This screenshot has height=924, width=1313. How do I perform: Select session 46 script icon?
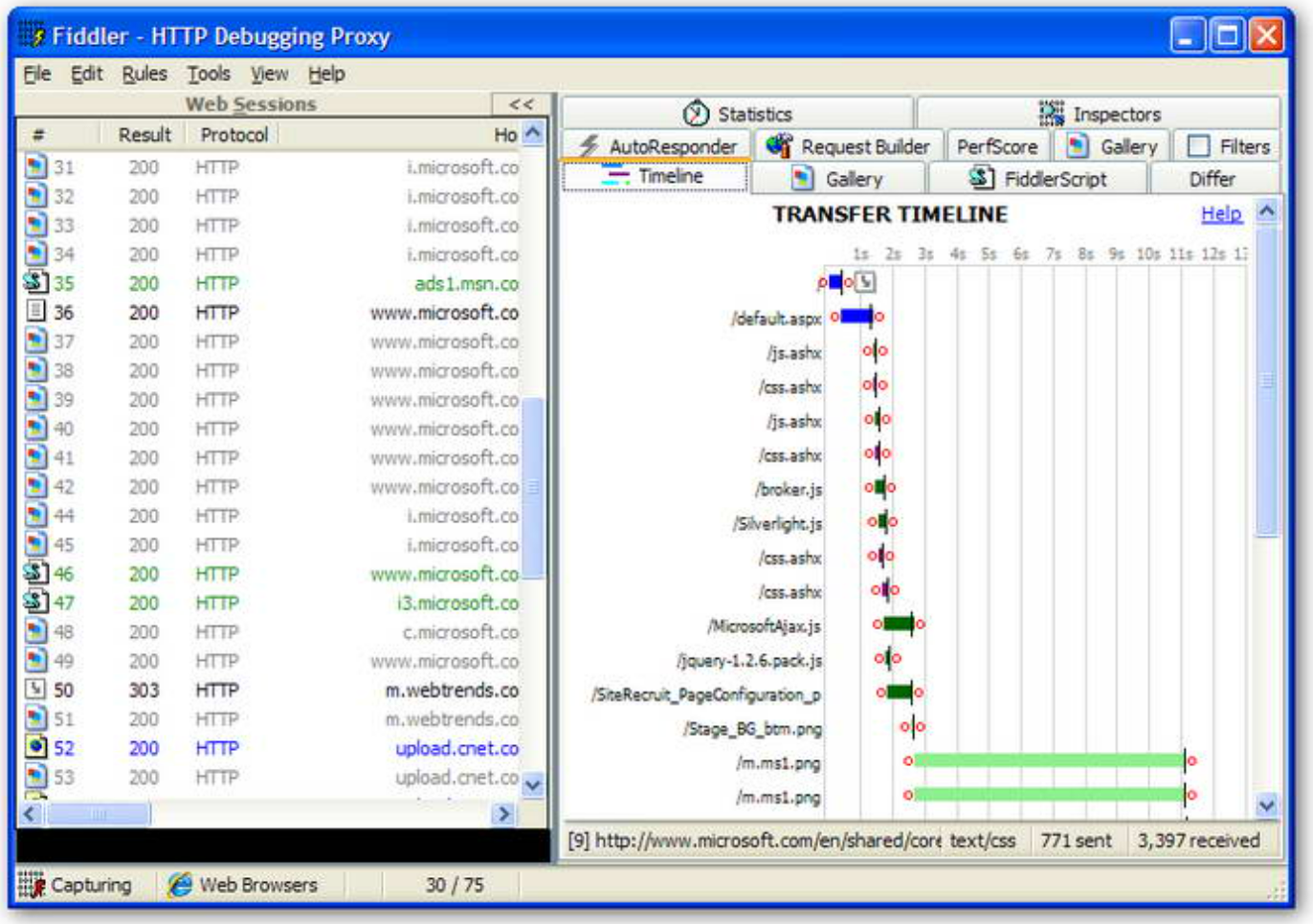(x=35, y=572)
